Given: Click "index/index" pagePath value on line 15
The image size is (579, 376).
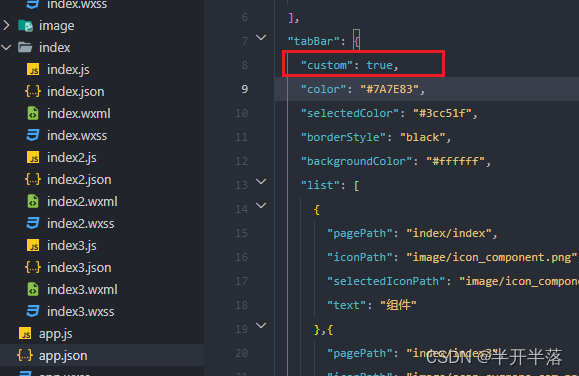Looking at the screenshot, I should 449,233.
